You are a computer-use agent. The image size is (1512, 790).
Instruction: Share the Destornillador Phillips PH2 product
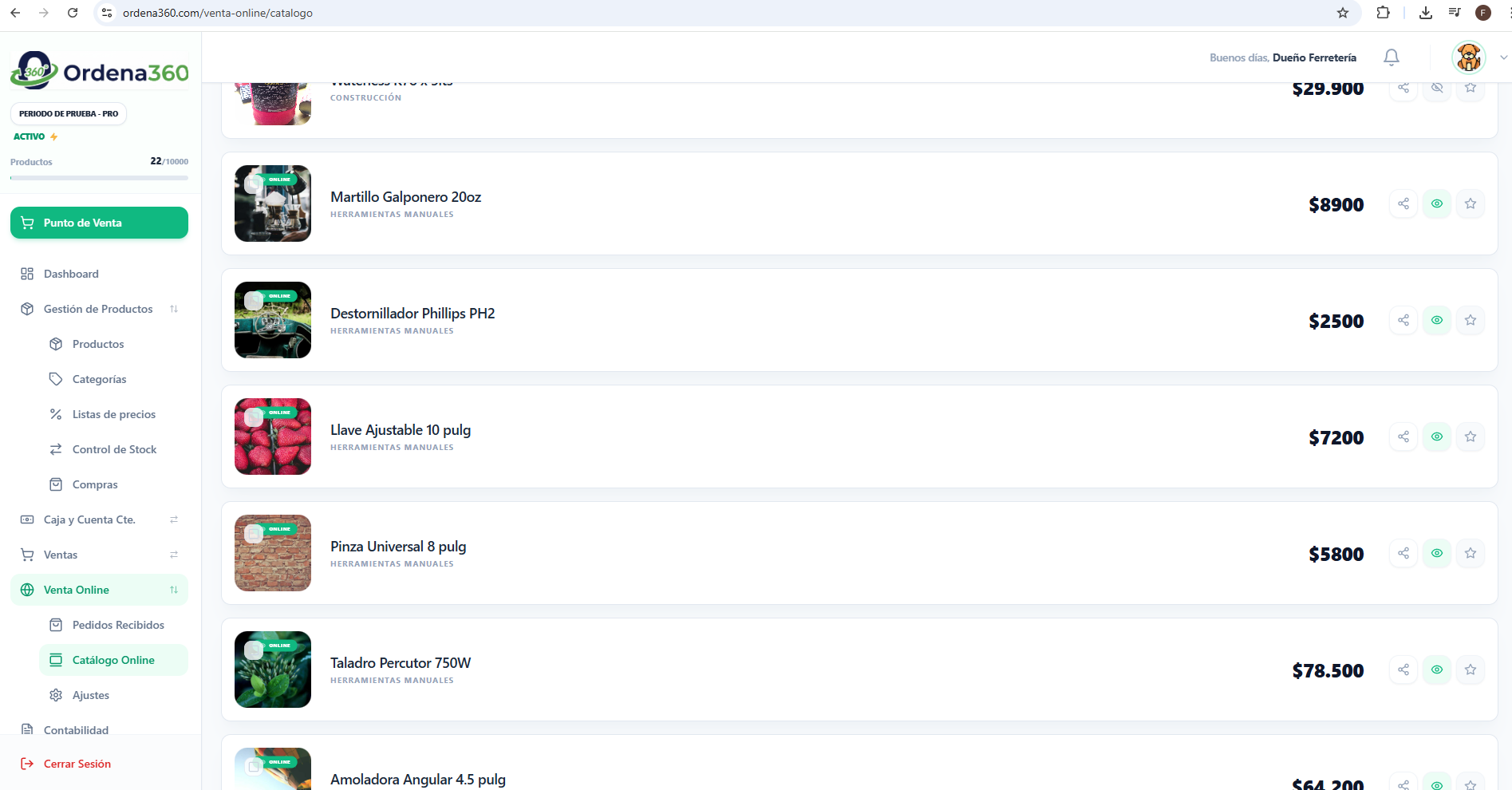1403,320
